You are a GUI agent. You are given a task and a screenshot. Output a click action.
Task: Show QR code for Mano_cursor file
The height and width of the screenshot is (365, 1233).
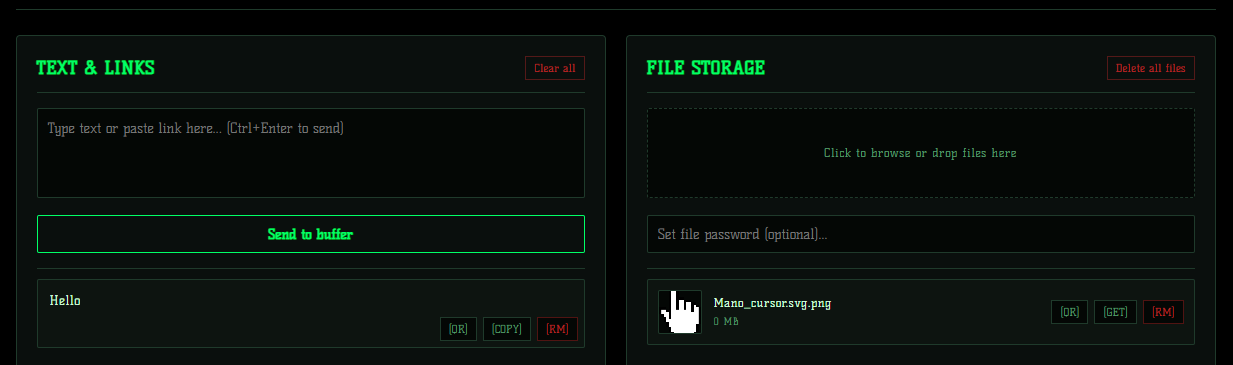(x=1069, y=312)
